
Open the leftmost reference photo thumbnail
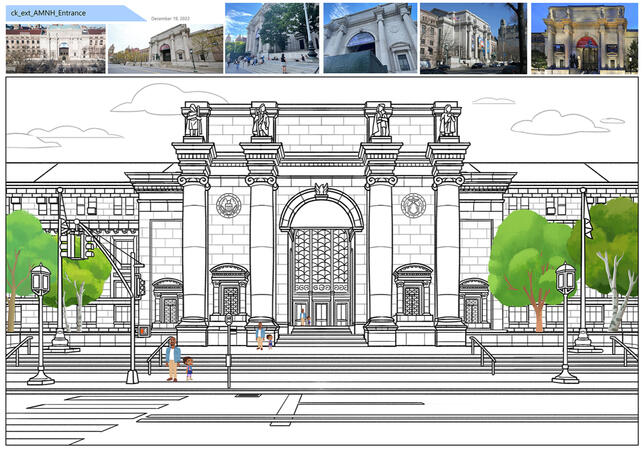pos(55,48)
